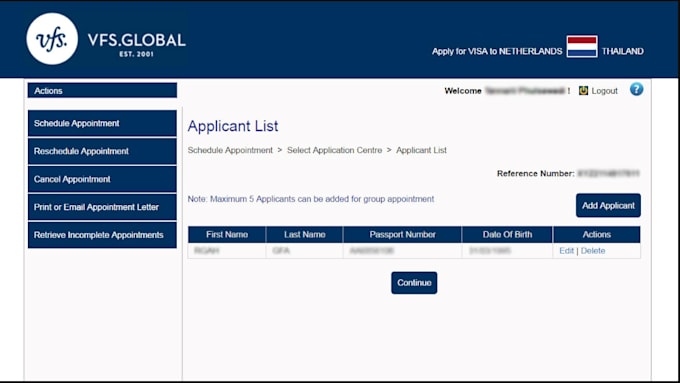
Task: Click the maximum 5 applicants note
Action: click(311, 199)
